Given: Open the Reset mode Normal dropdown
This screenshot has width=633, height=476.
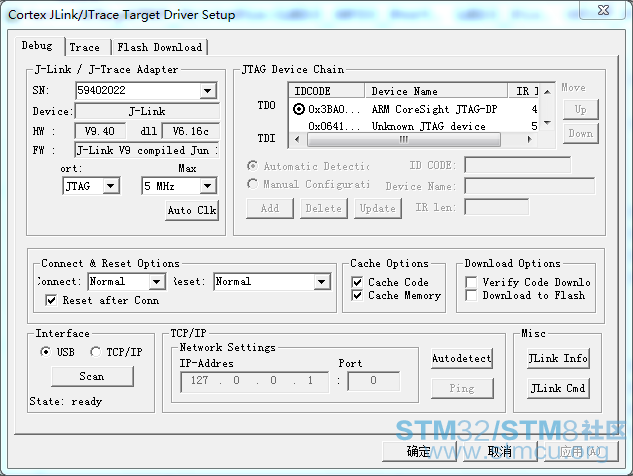Looking at the screenshot, I should click(x=322, y=282).
